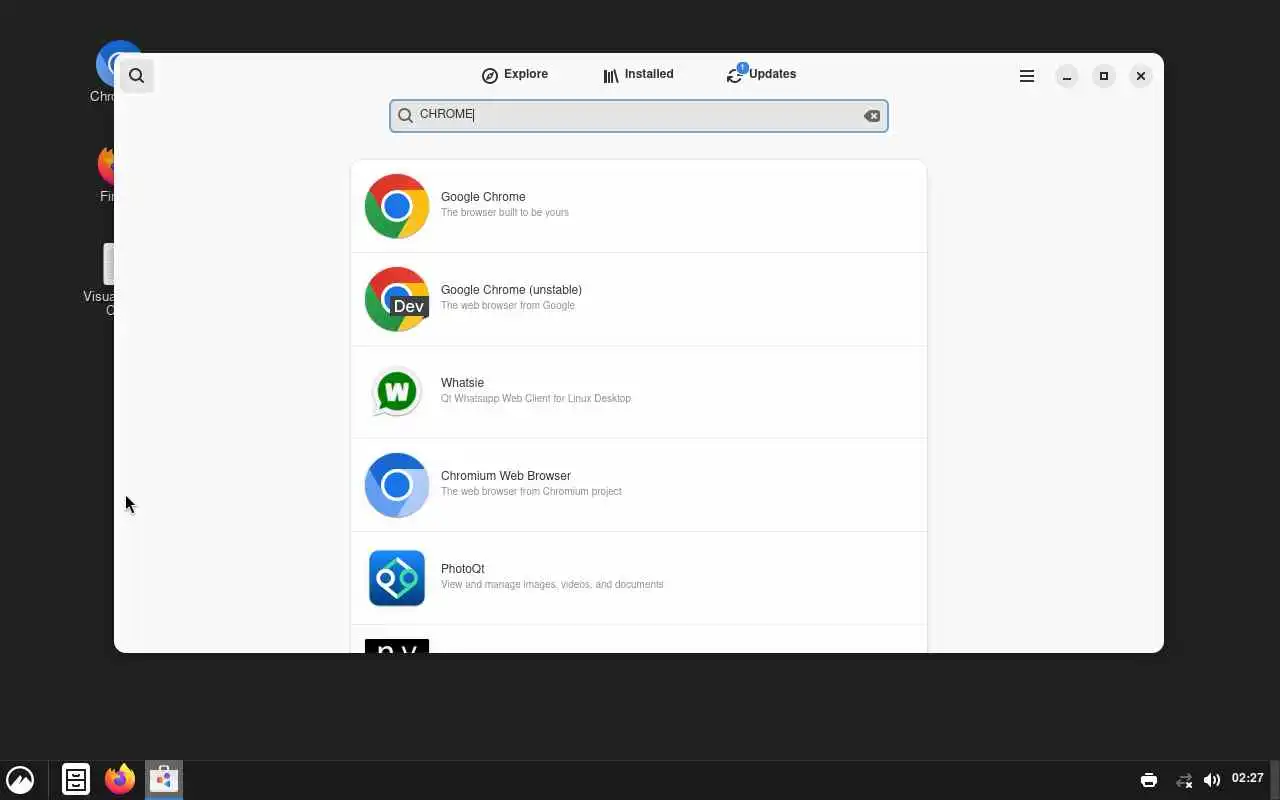1280x800 pixels.
Task: Open the Google Chrome (unstable) Dev icon
Action: point(397,299)
